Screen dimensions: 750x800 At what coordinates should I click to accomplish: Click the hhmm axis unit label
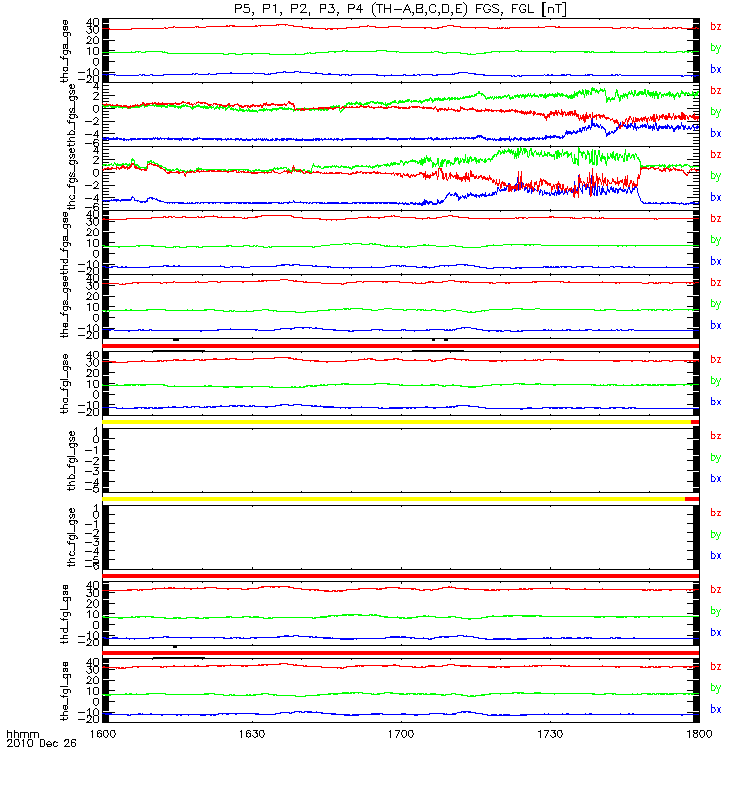tap(22, 734)
